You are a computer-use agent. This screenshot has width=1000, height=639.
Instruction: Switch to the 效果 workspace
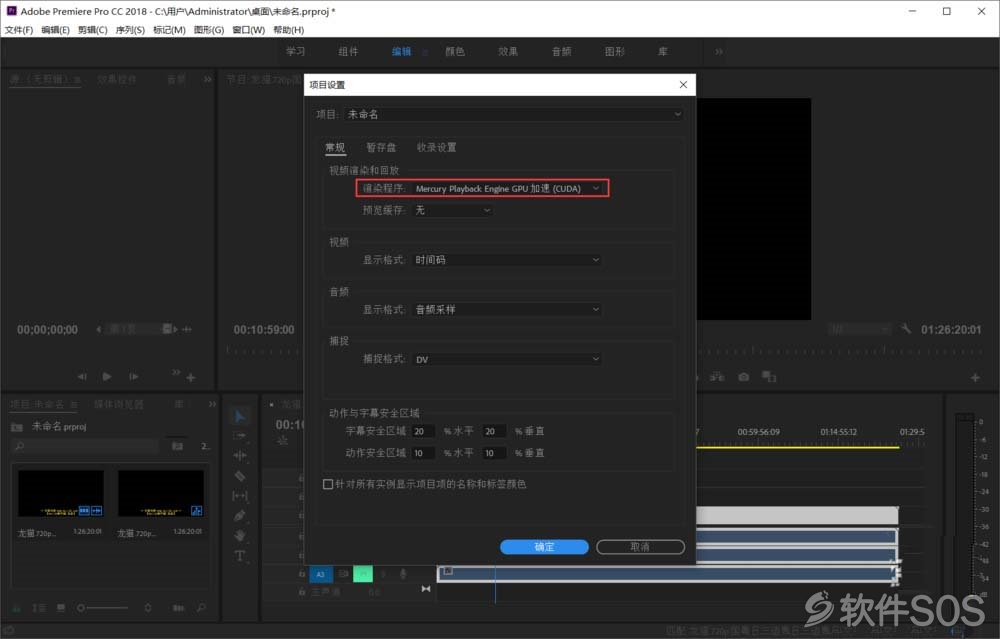point(508,52)
